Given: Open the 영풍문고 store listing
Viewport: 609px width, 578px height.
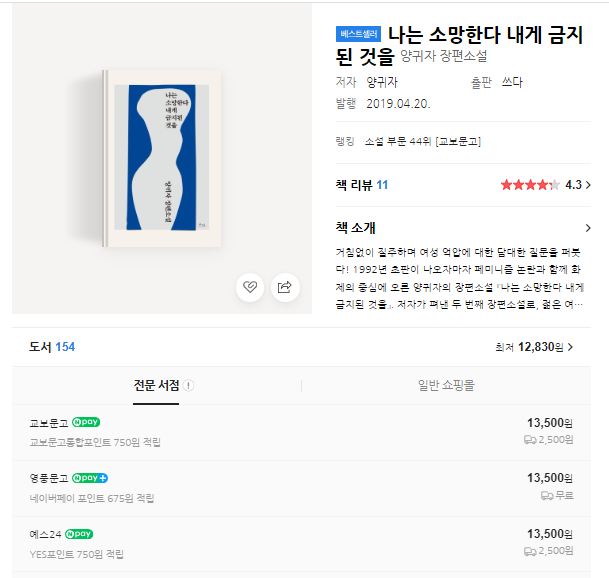Looking at the screenshot, I should click(49, 478).
